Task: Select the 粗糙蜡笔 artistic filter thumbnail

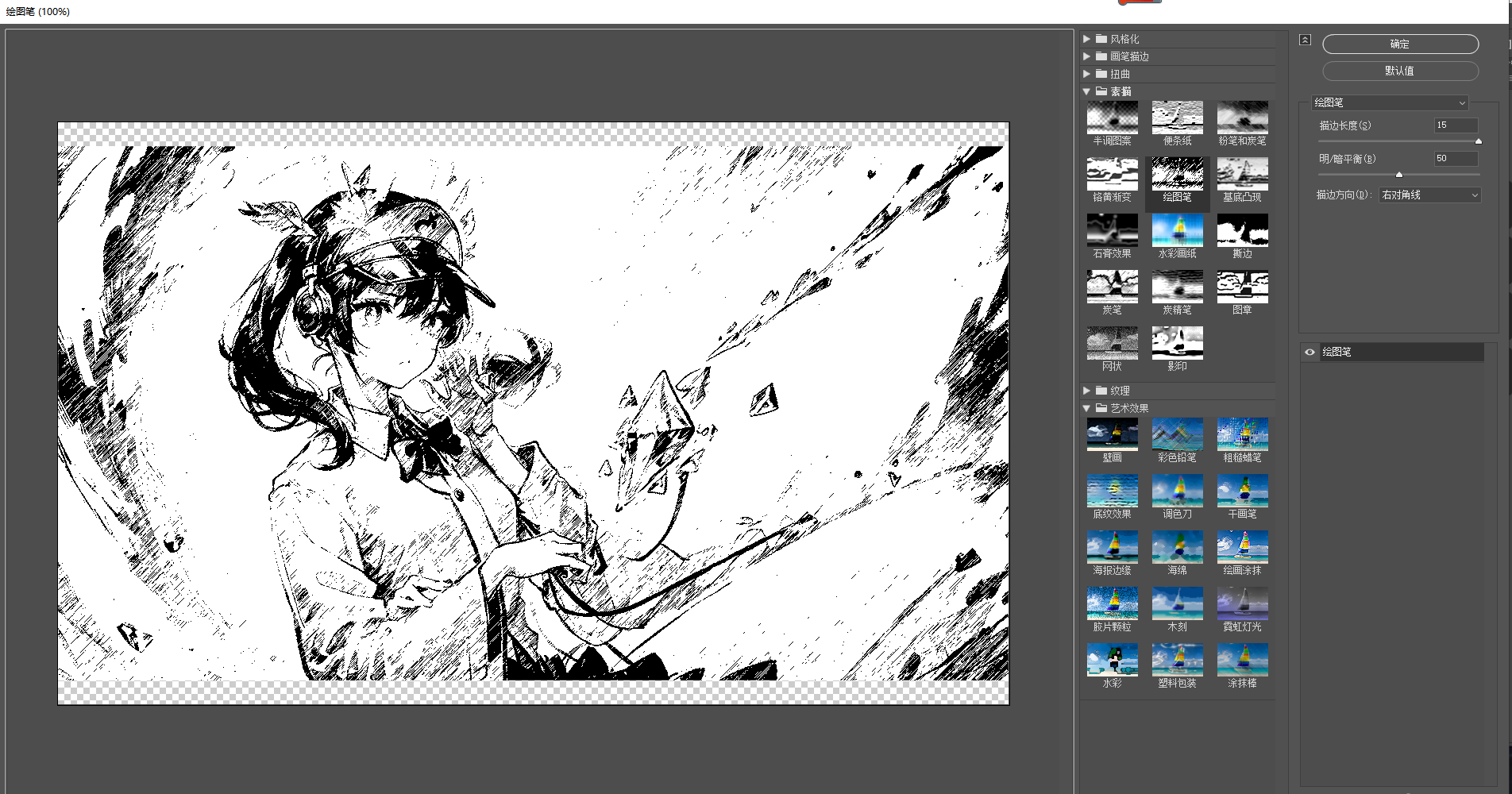Action: coord(1242,434)
